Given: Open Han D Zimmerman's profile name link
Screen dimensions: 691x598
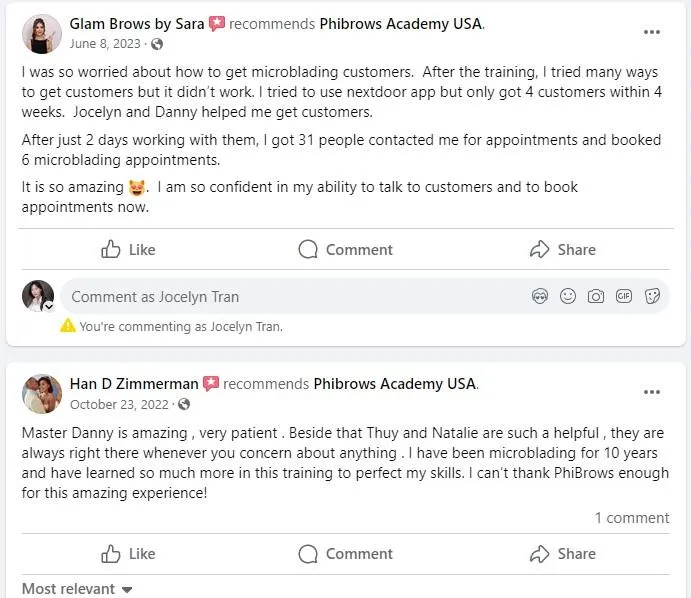Looking at the screenshot, I should click(x=134, y=383).
